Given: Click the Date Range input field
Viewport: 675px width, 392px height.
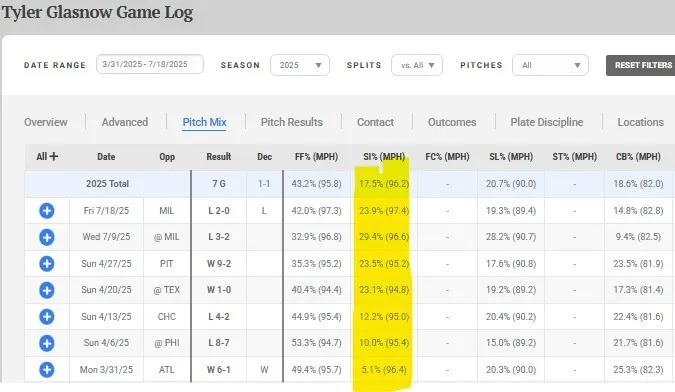Looking at the screenshot, I should click(150, 64).
